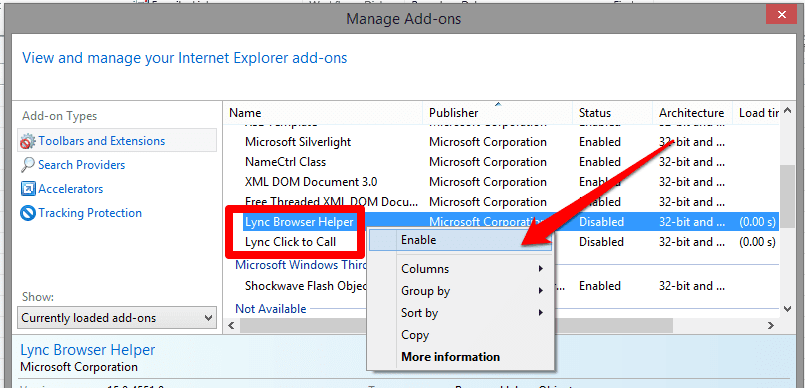Open the Group by submenu
This screenshot has height=388, width=805.
coord(461,291)
